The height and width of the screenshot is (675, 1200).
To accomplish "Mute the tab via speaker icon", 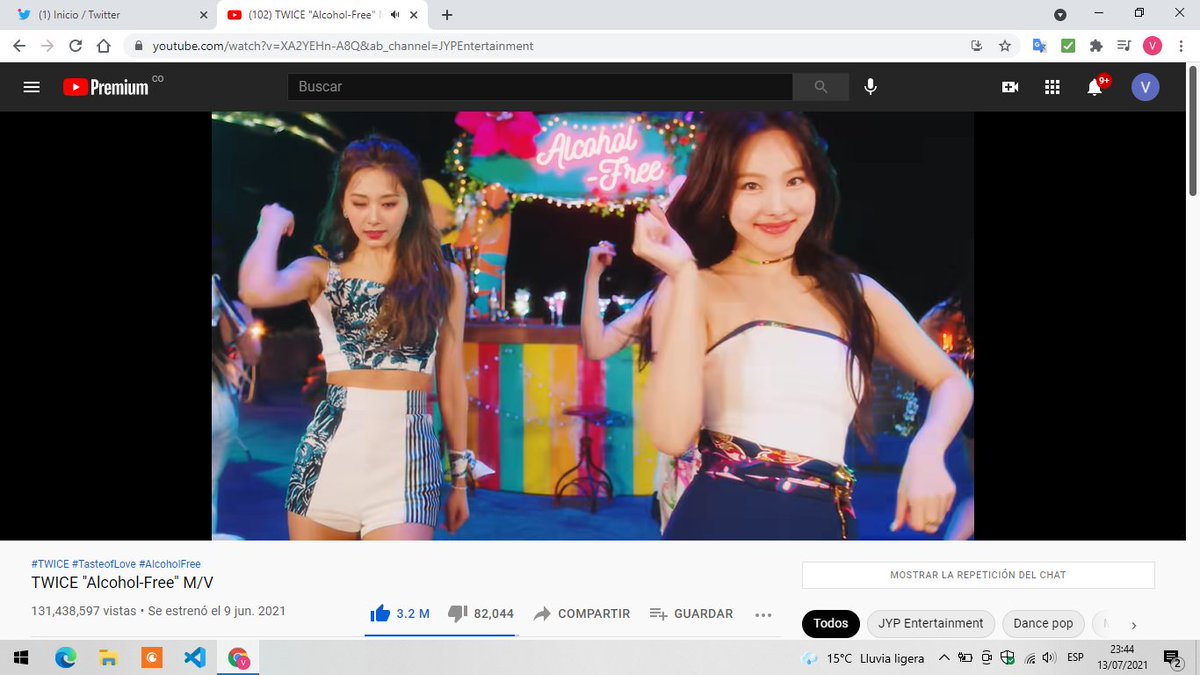I will pyautogui.click(x=396, y=15).
